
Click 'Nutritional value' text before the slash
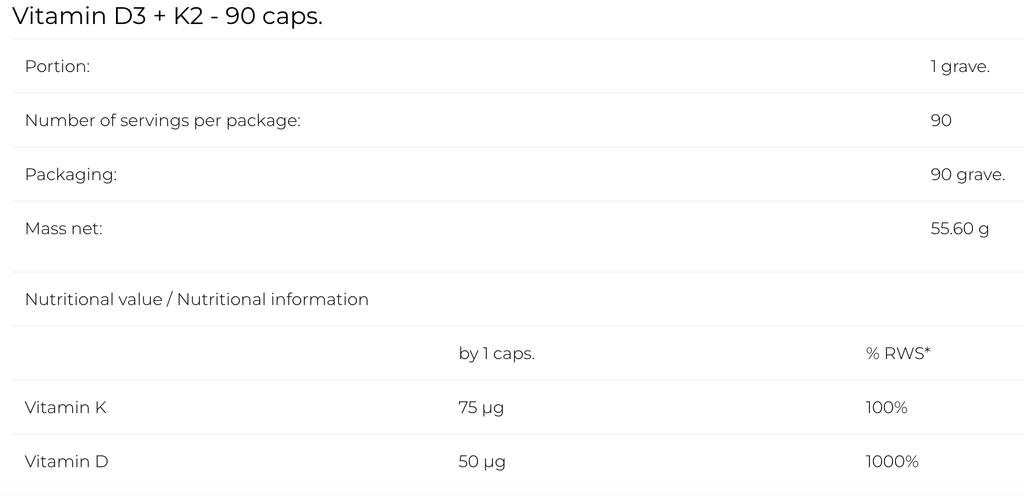[93, 299]
